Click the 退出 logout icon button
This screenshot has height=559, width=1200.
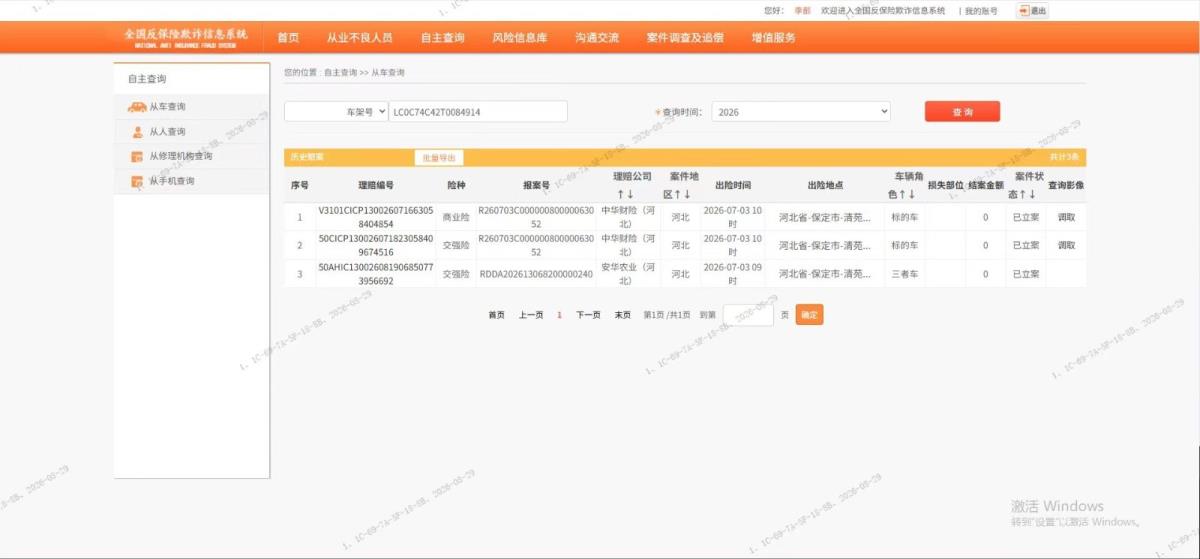click(x=1033, y=11)
